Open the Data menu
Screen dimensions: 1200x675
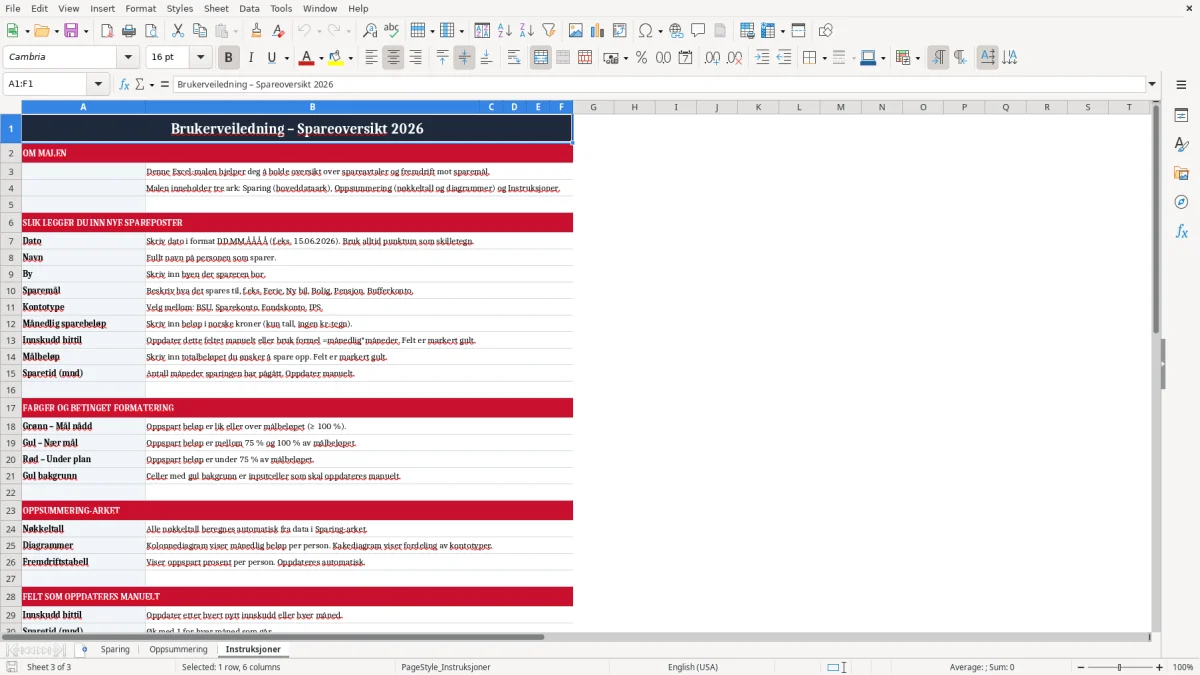[x=249, y=8]
